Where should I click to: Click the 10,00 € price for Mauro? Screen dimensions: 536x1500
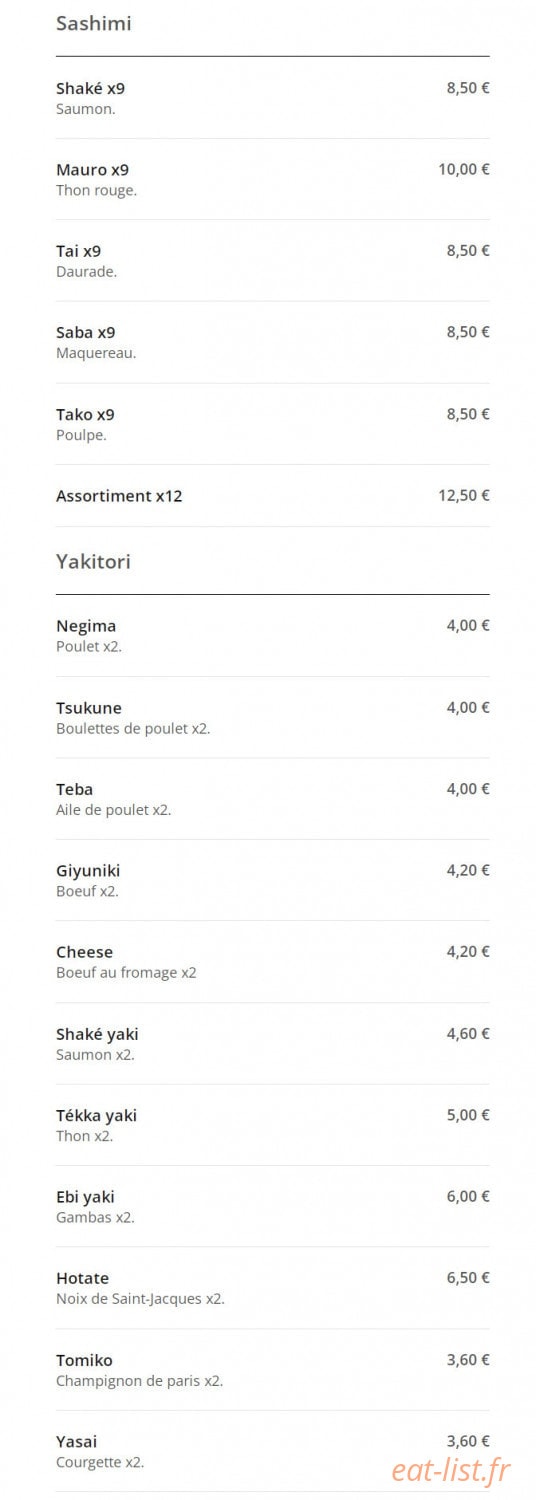464,169
